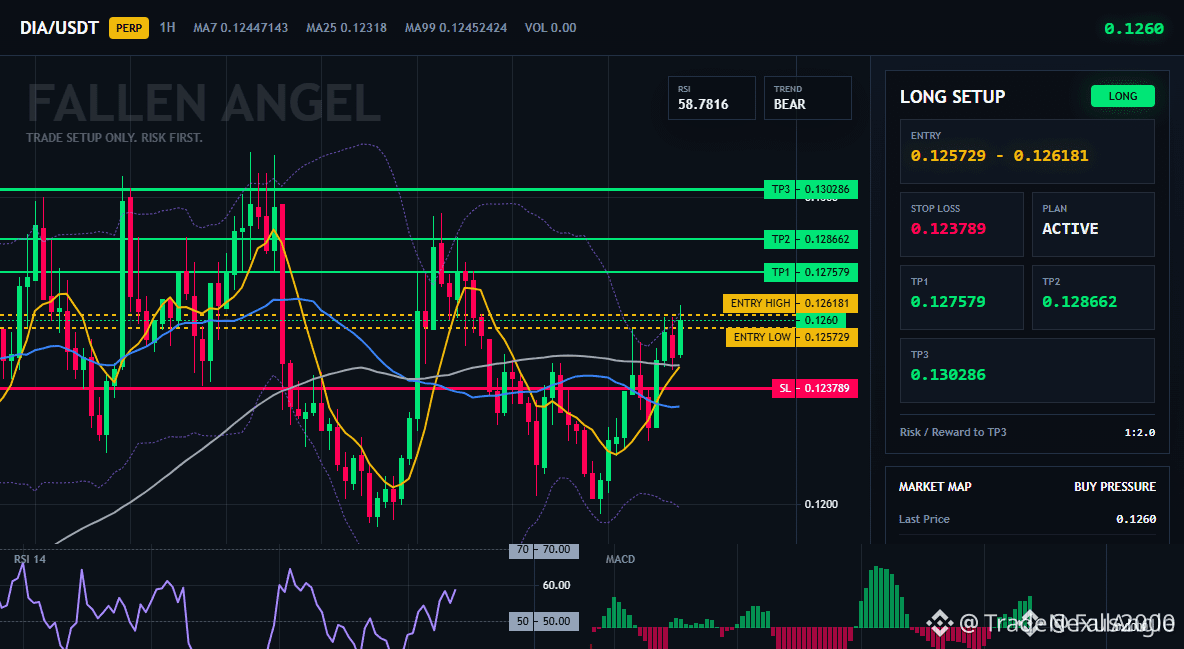The width and height of the screenshot is (1184, 649).
Task: Click the MA7 0.12447143 indicator readout
Action: pos(240,28)
